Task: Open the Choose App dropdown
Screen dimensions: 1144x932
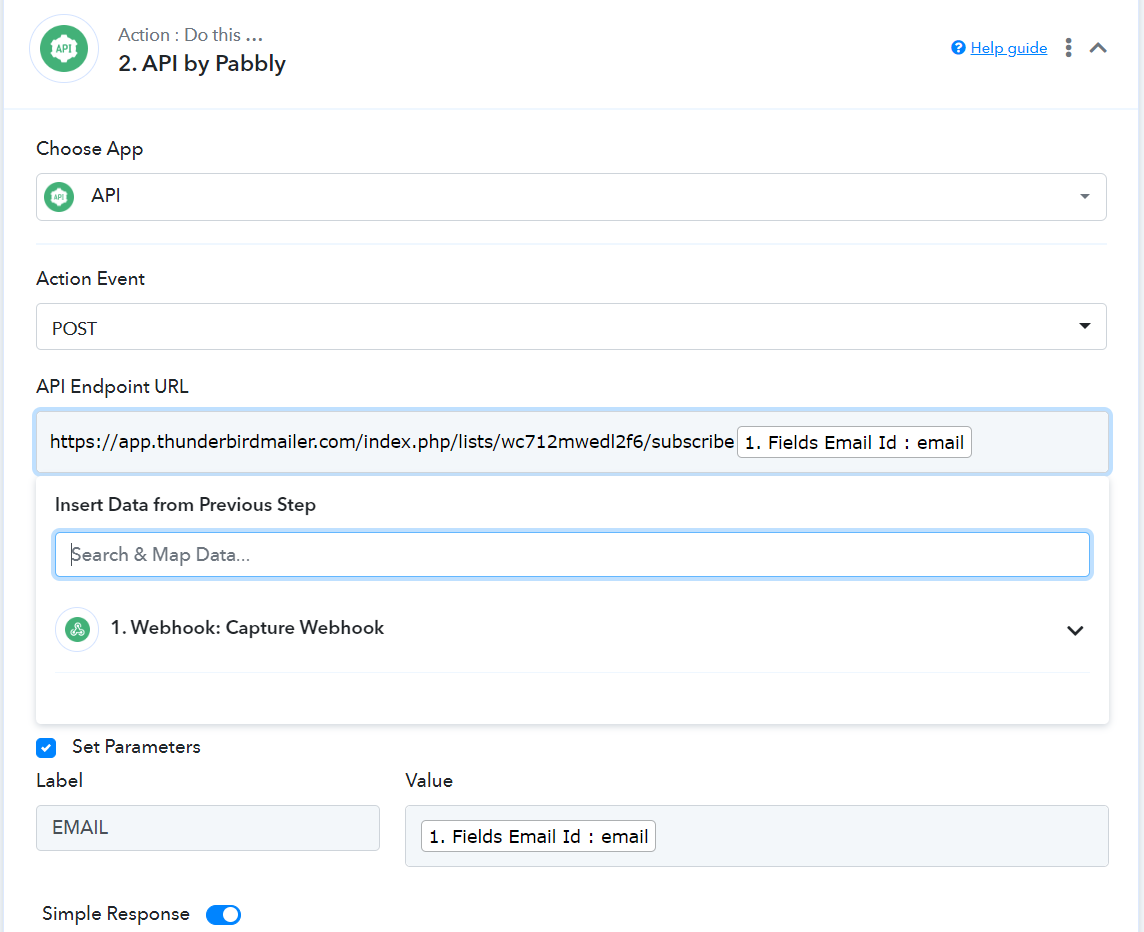Action: tap(571, 197)
